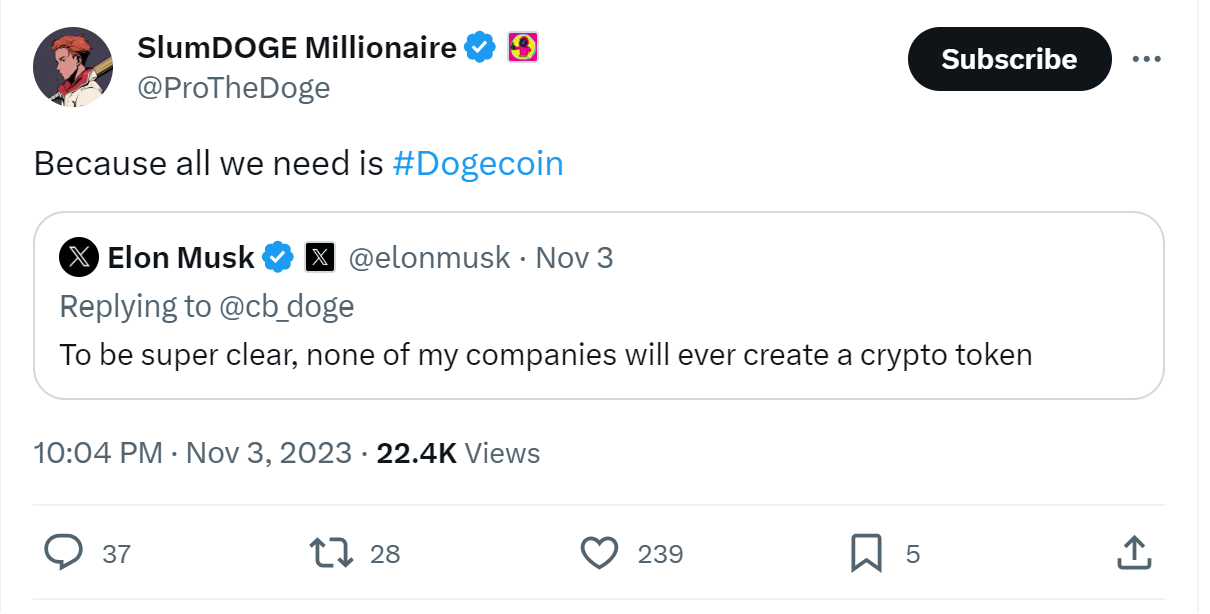
Task: Click the X affiliate badge next to Elon Musk
Action: coord(319,258)
